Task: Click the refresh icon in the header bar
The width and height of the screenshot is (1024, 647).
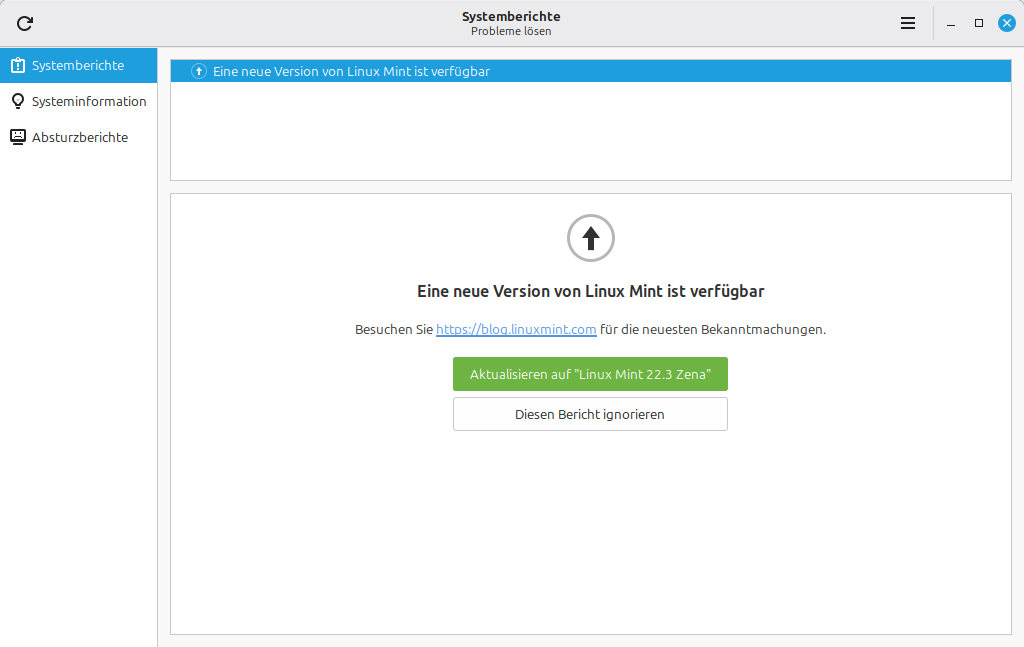Action: tap(25, 23)
